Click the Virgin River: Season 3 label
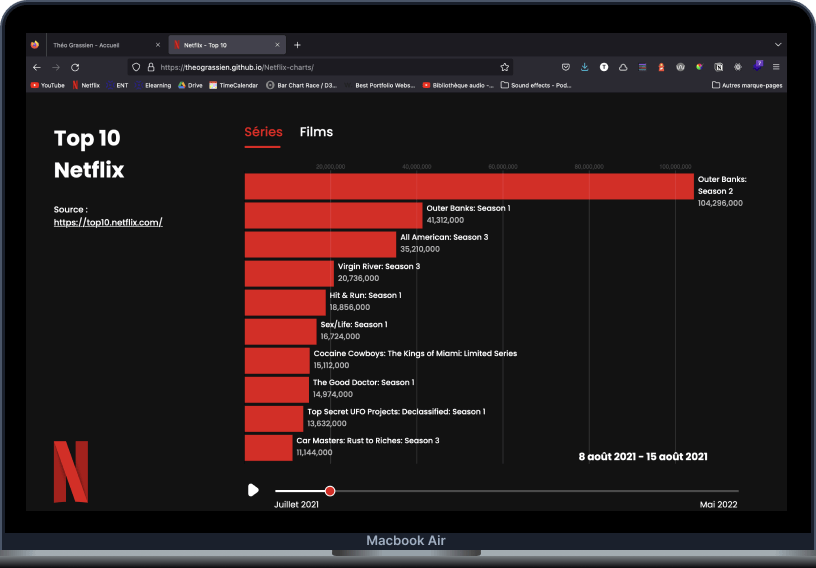 pos(379,267)
